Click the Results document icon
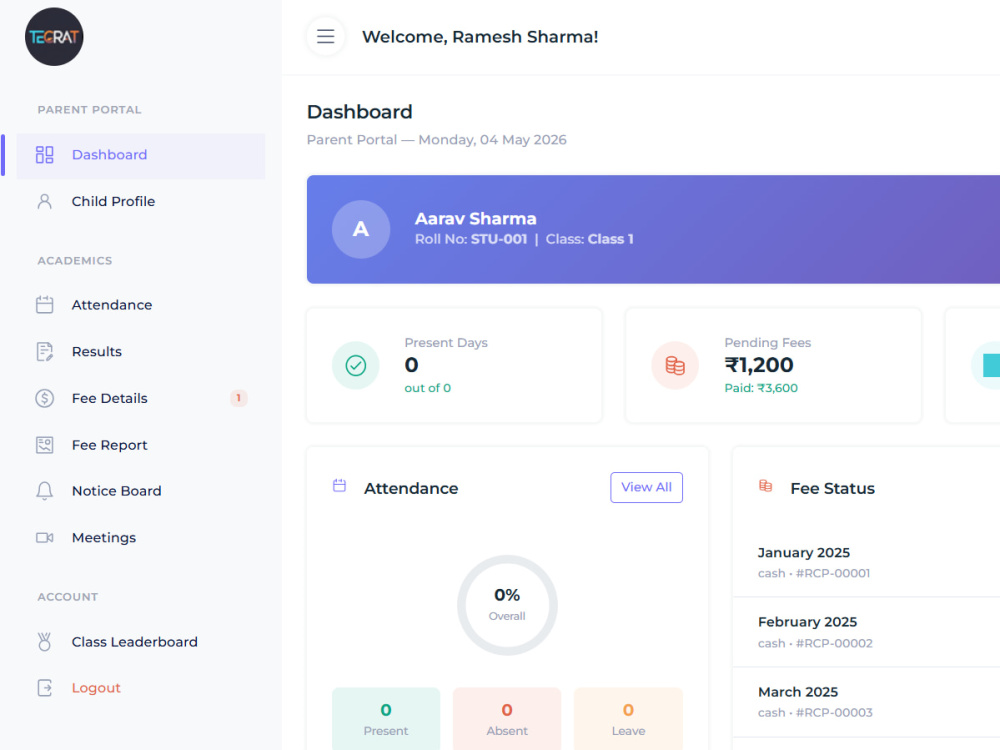1000x750 pixels. click(45, 351)
